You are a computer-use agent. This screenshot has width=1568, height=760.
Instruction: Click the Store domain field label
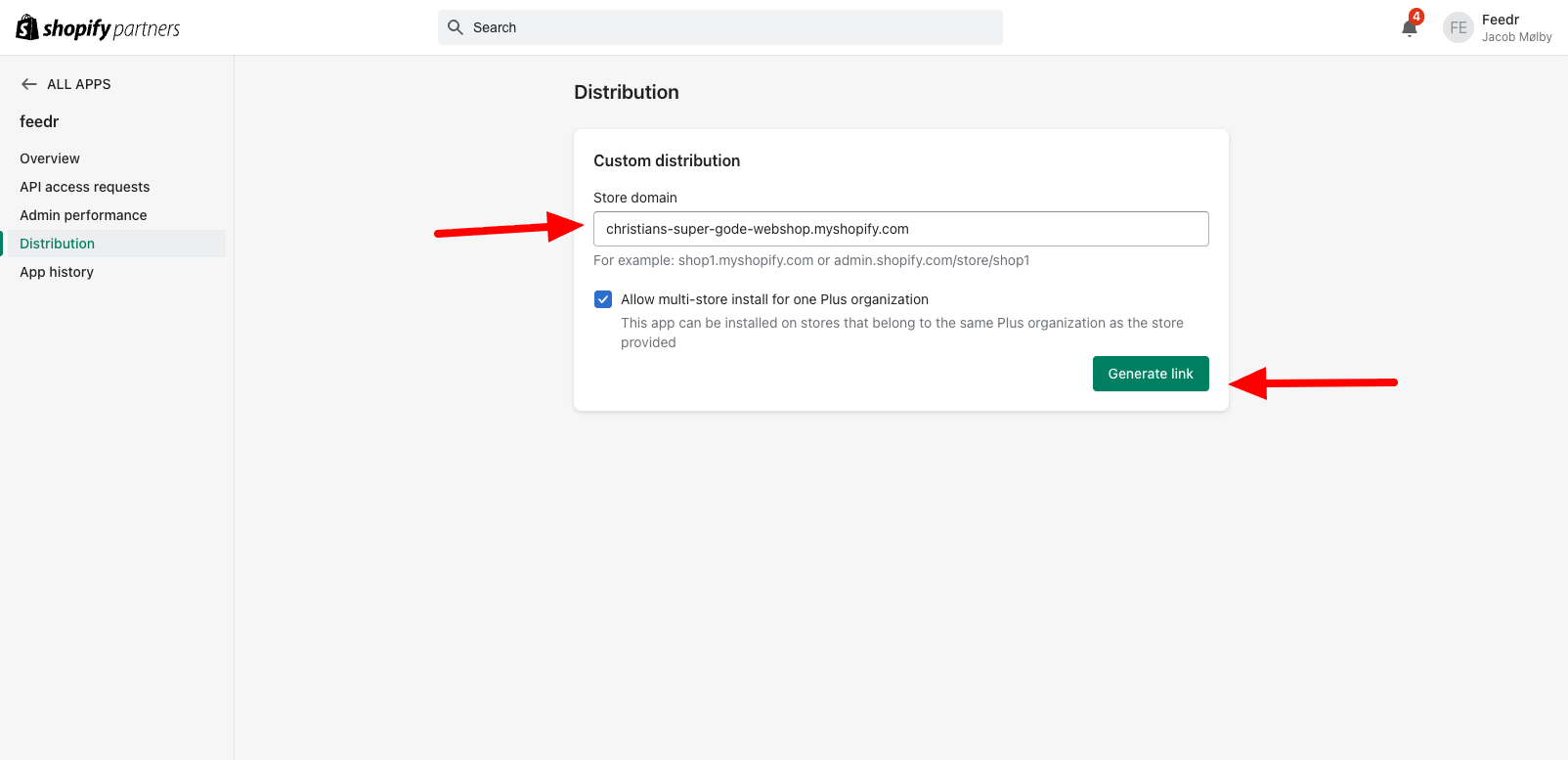635,198
